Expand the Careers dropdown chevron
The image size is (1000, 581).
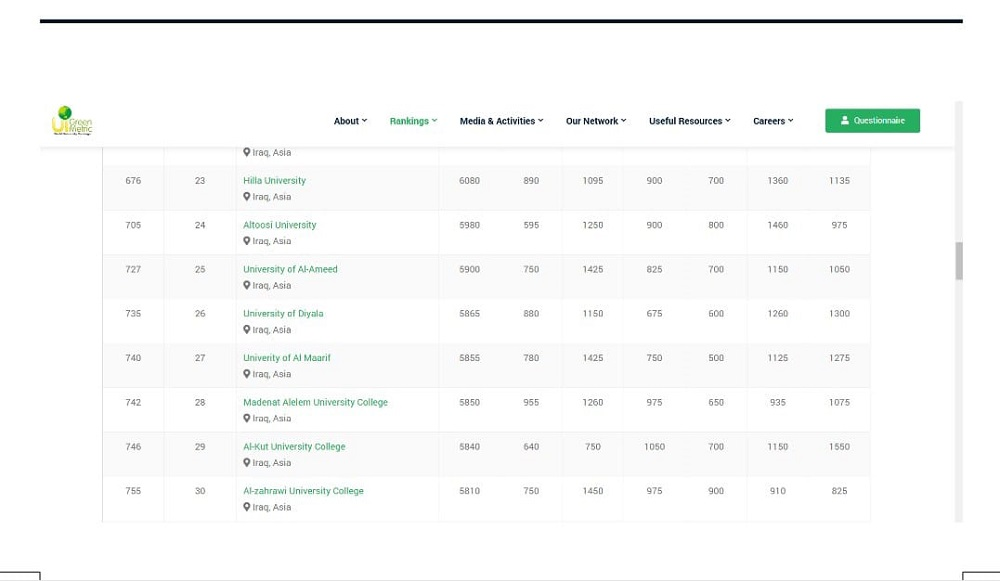pos(791,121)
